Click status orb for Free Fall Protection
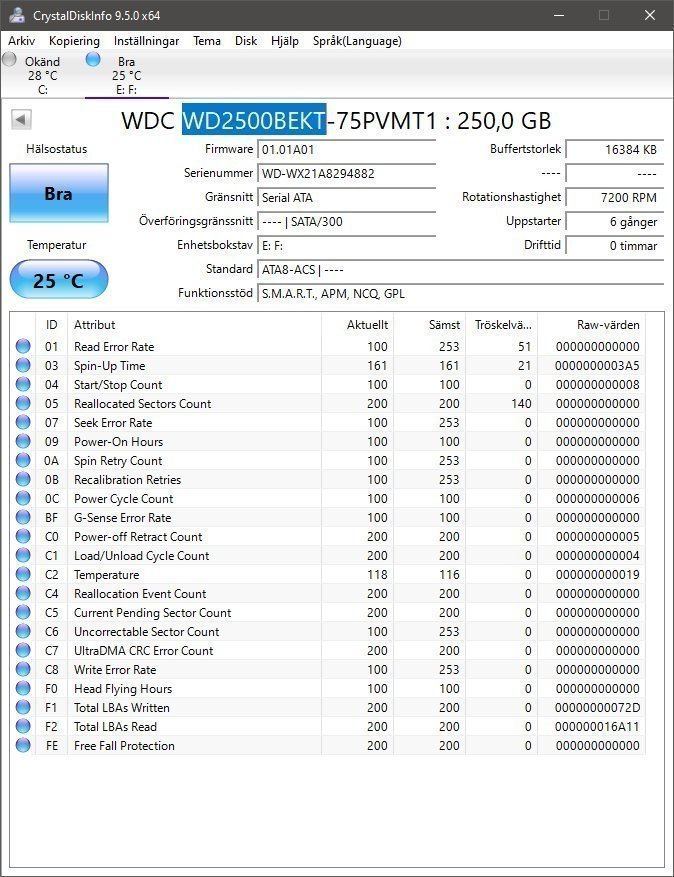The width and height of the screenshot is (674, 877). click(x=23, y=746)
